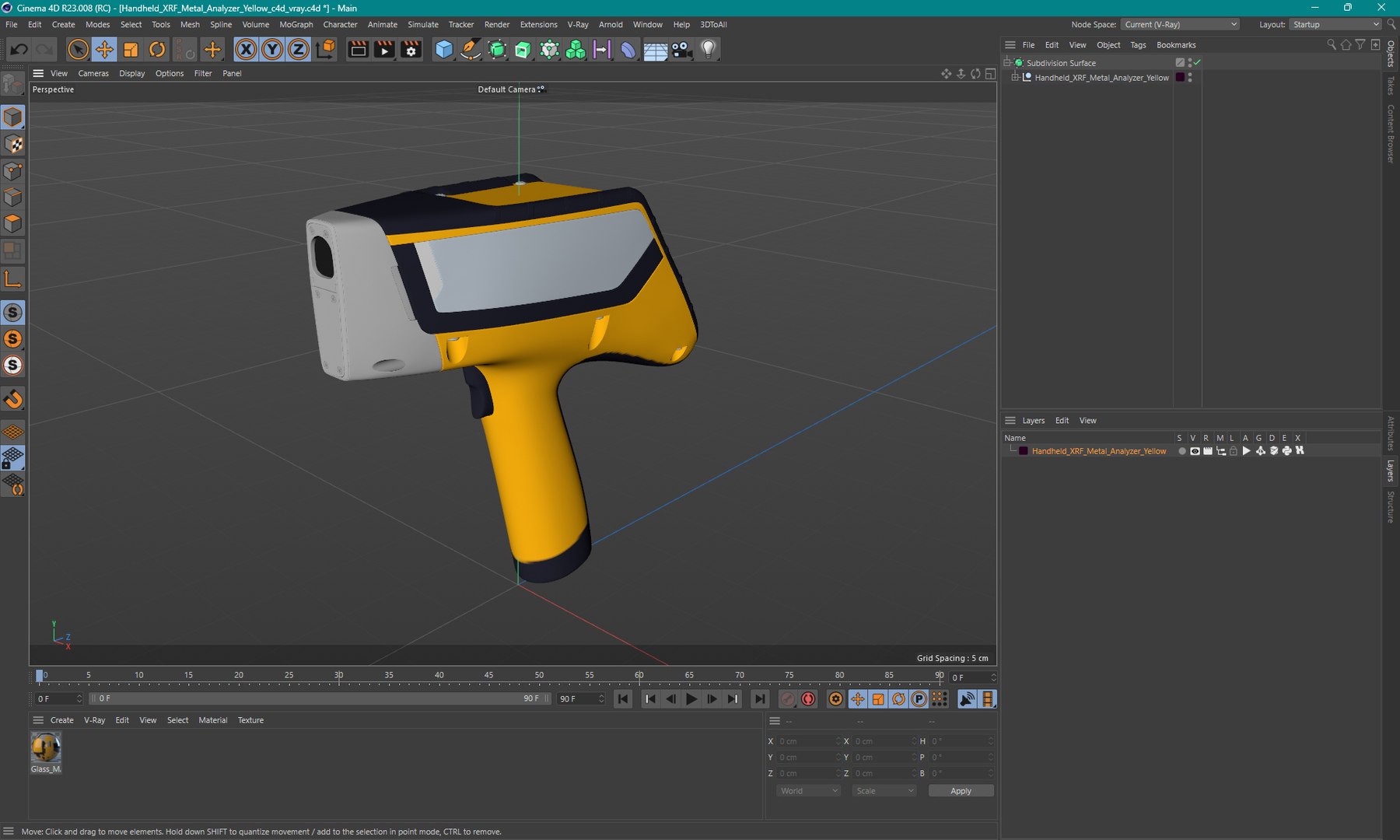
Task: Select the Scale tool
Action: tap(131, 50)
